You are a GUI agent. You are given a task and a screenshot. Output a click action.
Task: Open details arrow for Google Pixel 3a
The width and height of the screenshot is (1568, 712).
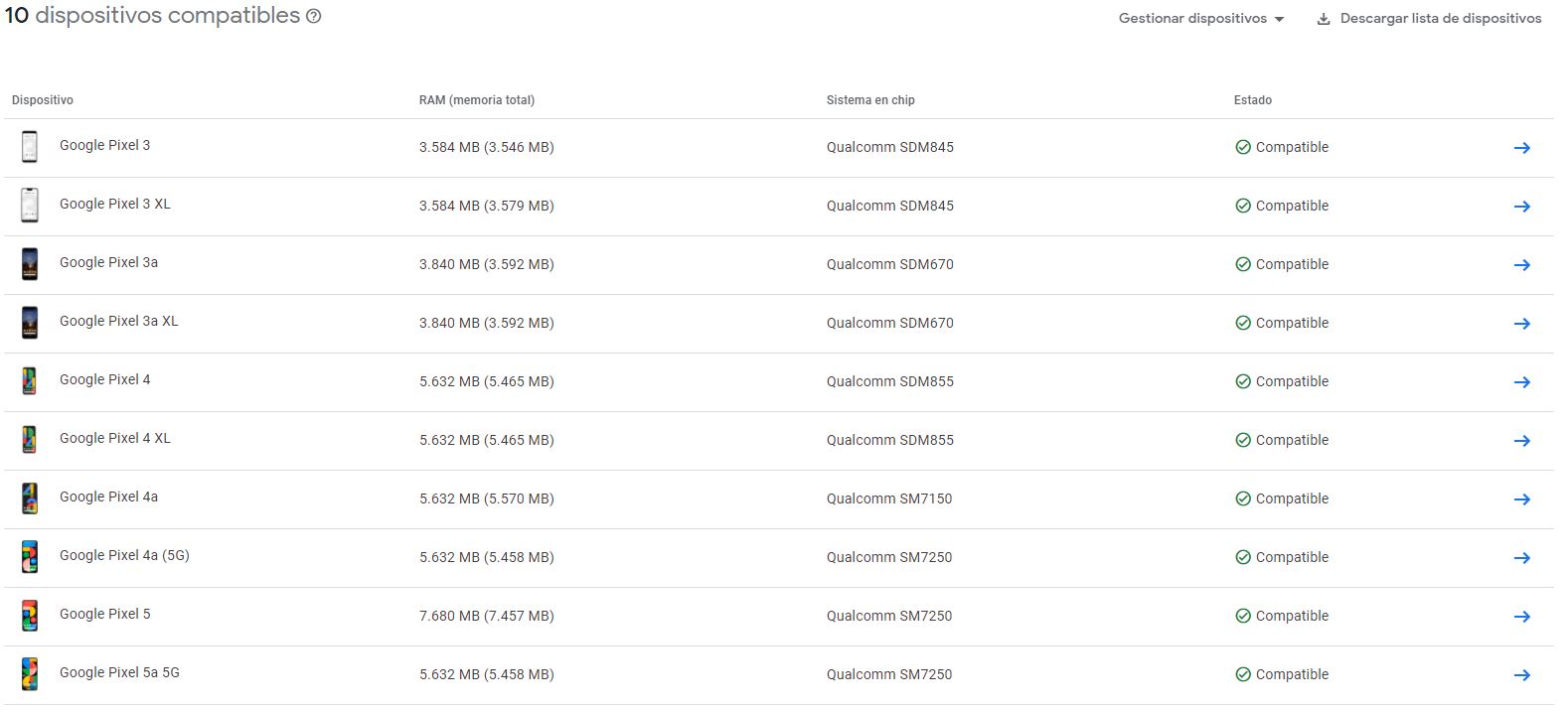tap(1521, 265)
